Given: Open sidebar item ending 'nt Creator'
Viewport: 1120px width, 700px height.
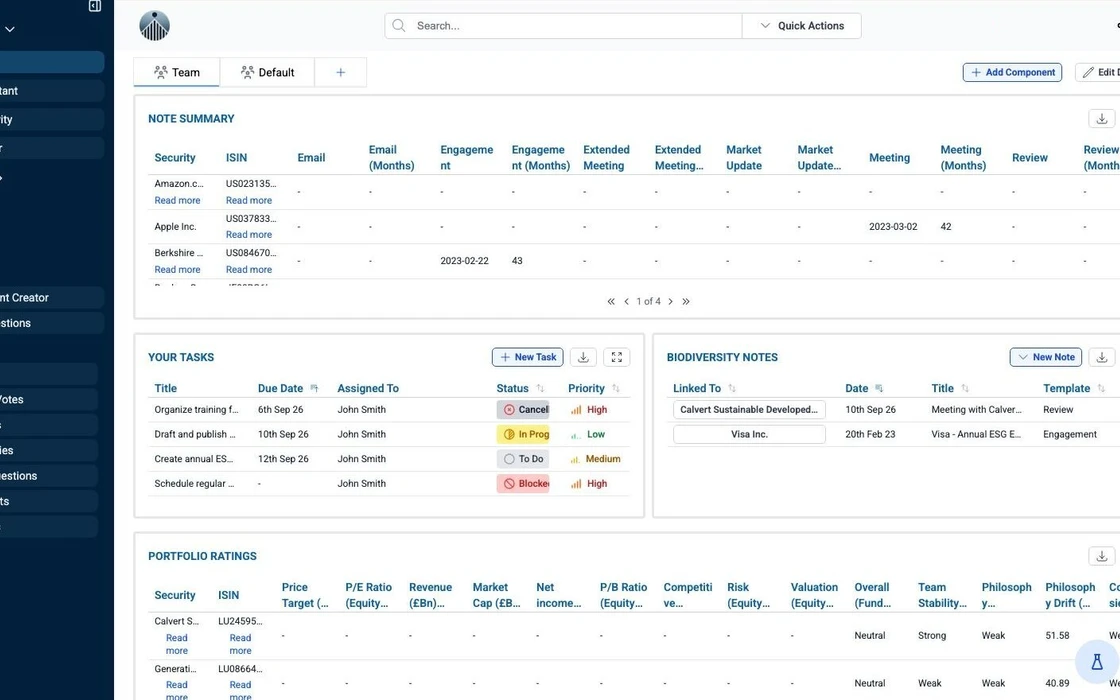Looking at the screenshot, I should pos(51,298).
